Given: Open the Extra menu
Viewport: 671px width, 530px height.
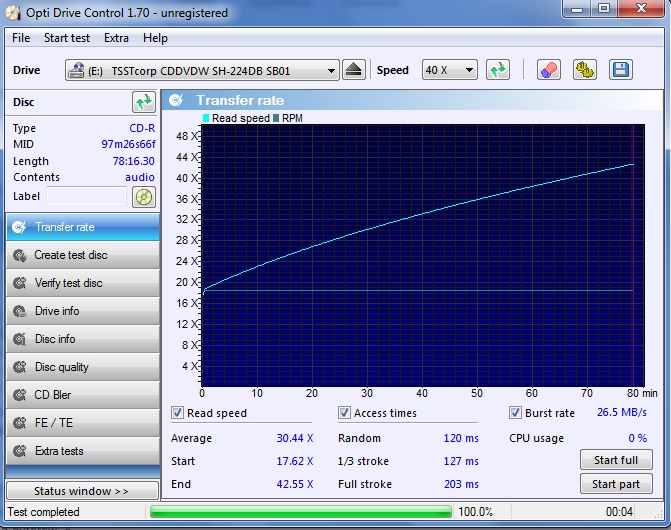Looking at the screenshot, I should pyautogui.click(x=116, y=38).
